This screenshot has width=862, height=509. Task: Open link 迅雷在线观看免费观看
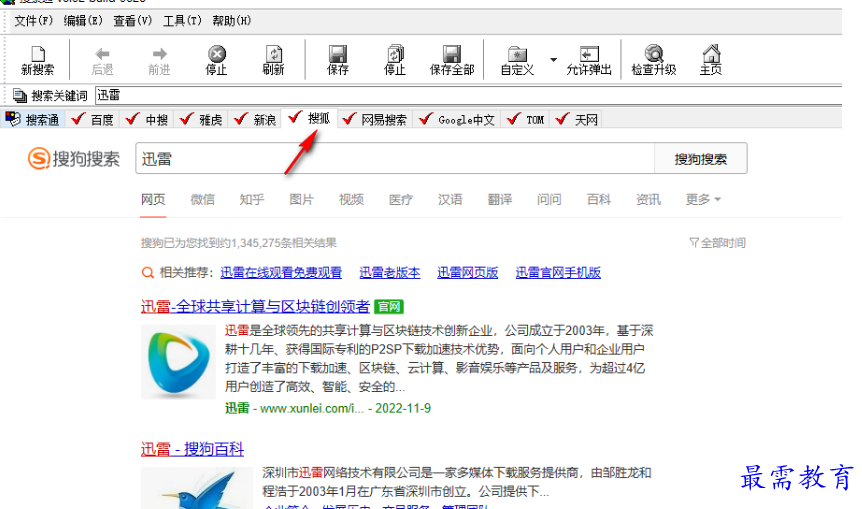click(281, 273)
